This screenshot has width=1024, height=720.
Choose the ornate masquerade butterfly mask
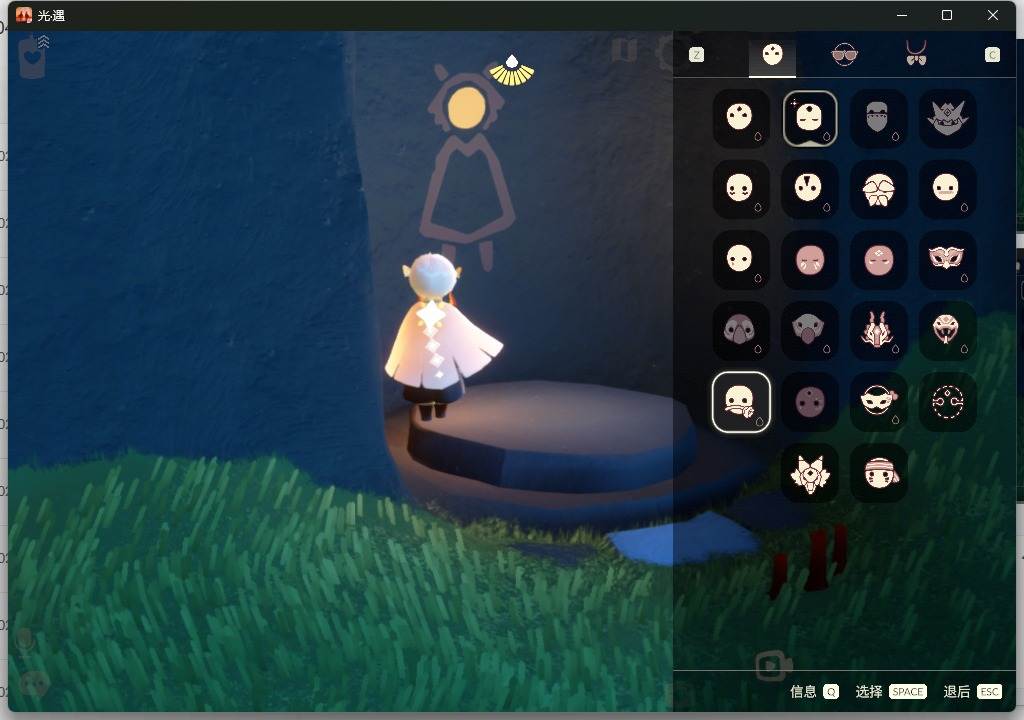pos(947,260)
